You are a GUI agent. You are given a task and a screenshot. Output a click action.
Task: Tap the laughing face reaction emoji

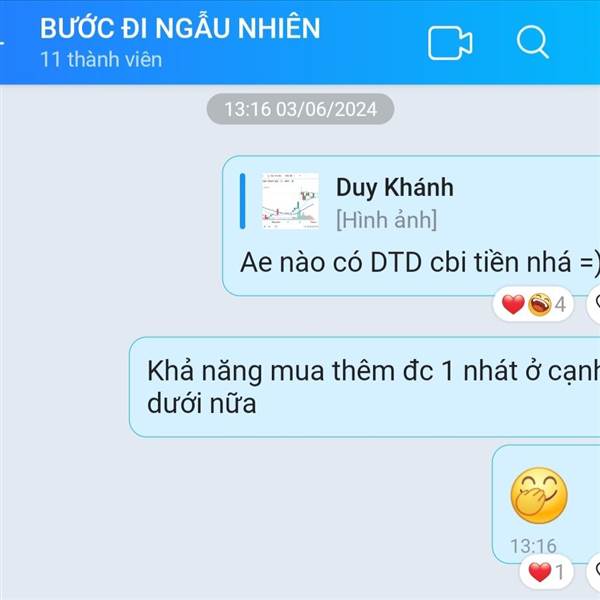click(539, 305)
